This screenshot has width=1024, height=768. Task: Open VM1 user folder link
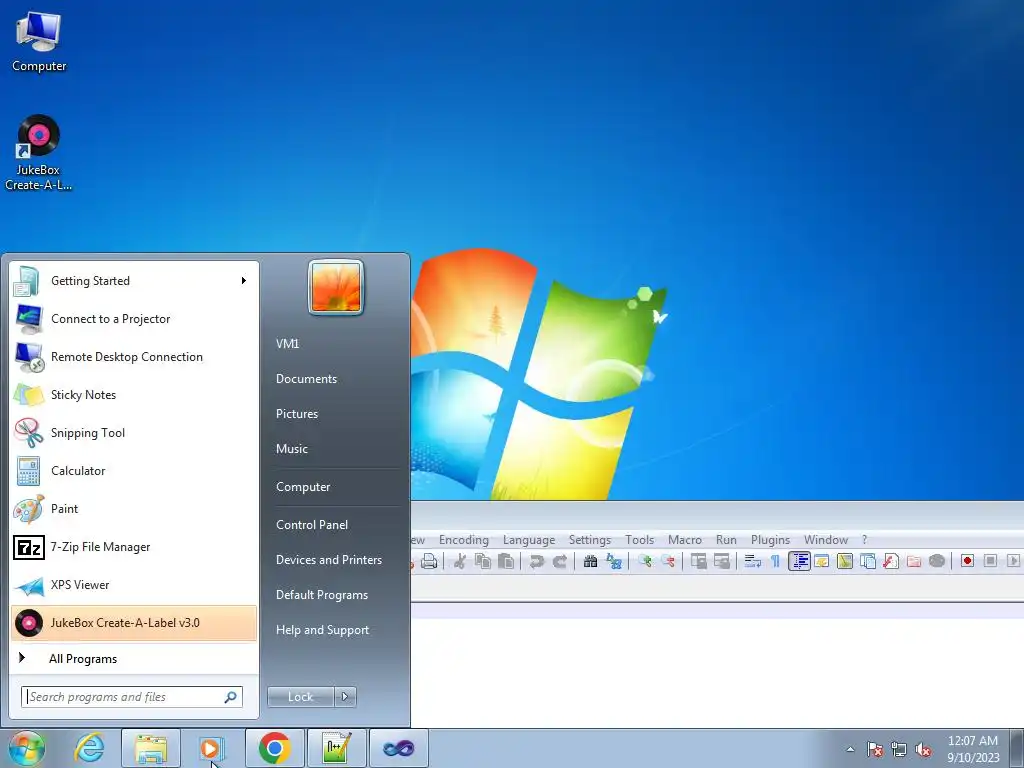(287, 344)
